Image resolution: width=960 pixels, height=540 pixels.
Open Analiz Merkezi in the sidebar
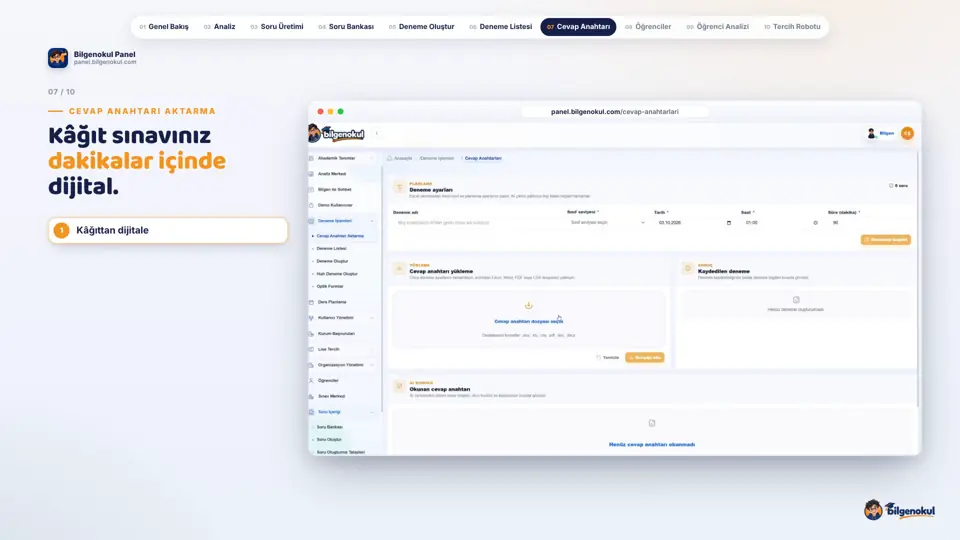tap(332, 174)
